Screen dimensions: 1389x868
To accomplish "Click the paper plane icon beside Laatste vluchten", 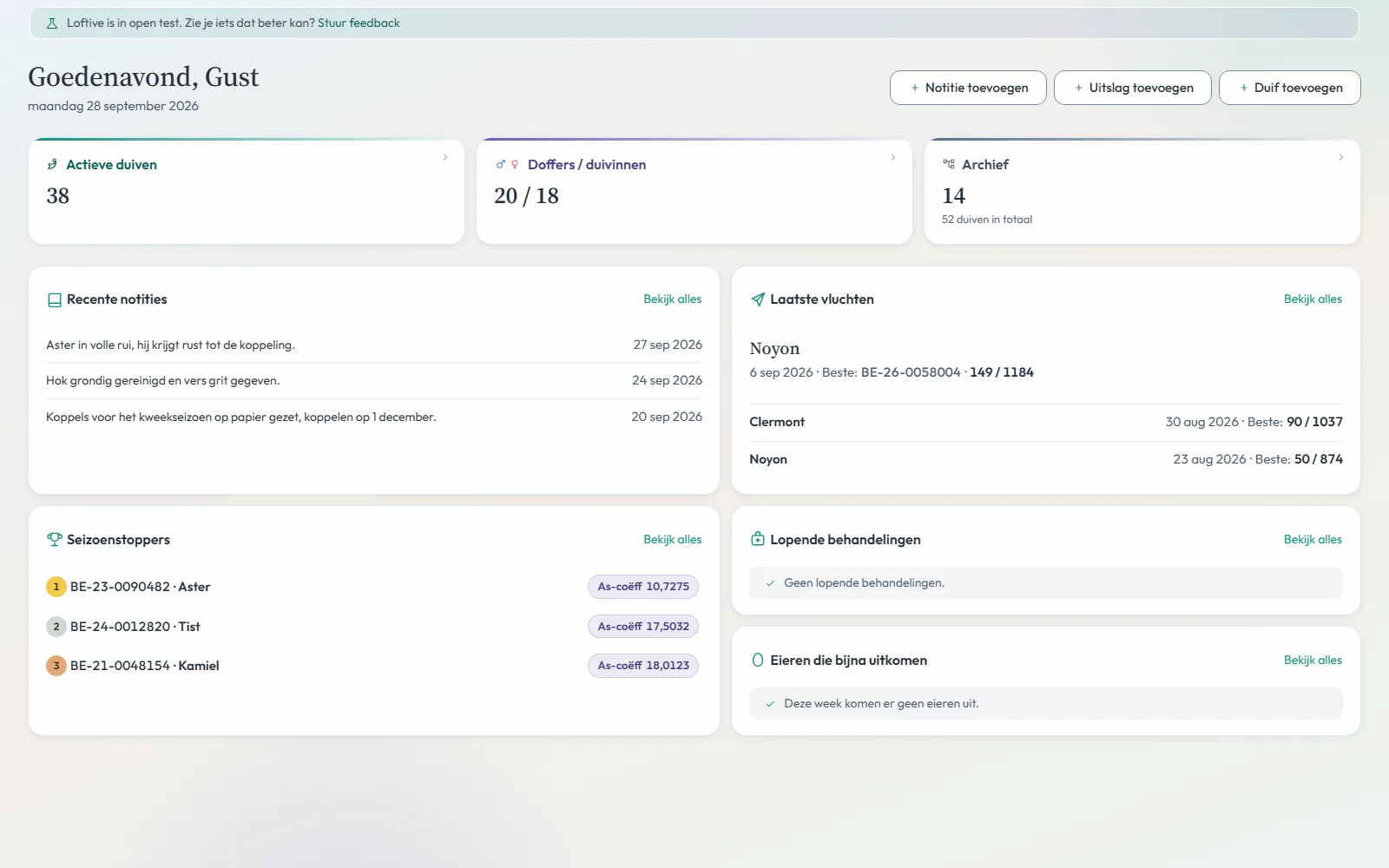I will [x=758, y=299].
